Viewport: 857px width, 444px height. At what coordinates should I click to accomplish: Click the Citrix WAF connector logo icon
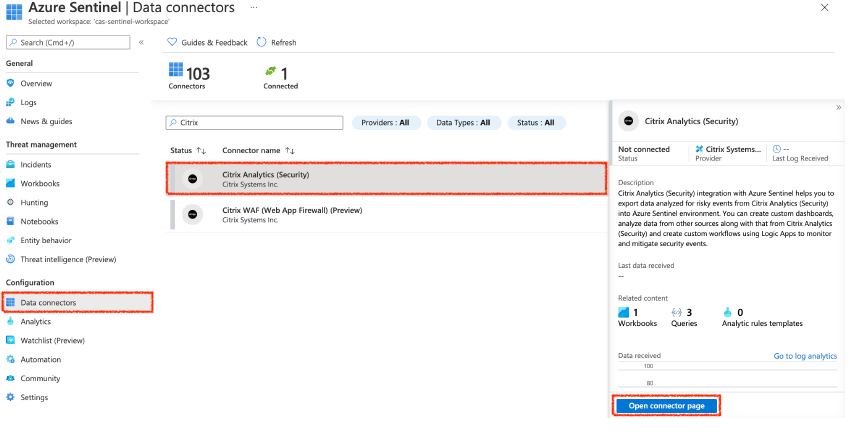[x=192, y=214]
